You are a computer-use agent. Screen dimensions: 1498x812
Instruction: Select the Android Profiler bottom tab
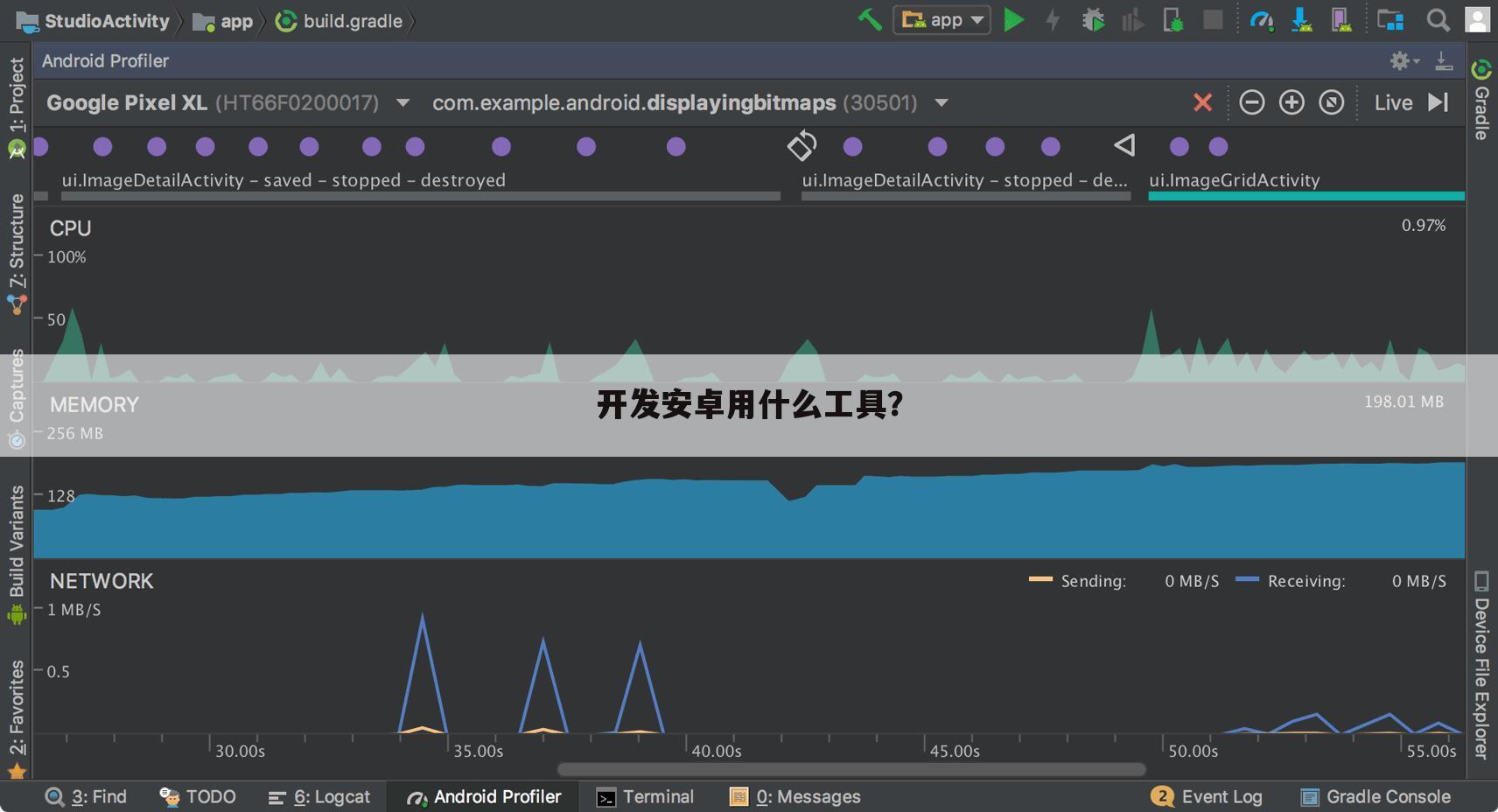click(484, 796)
